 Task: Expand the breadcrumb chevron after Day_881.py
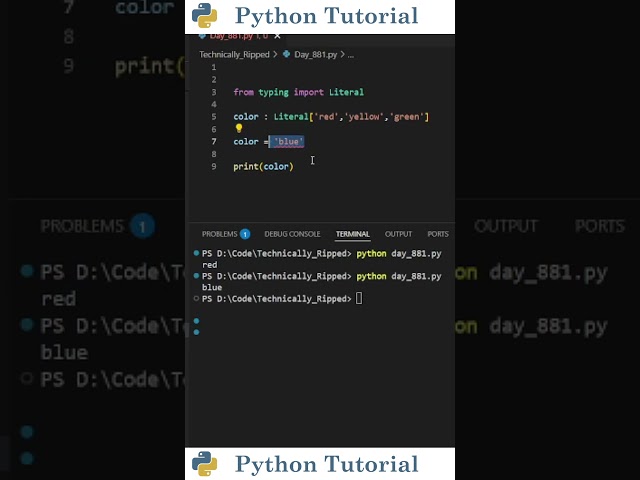(x=342, y=54)
